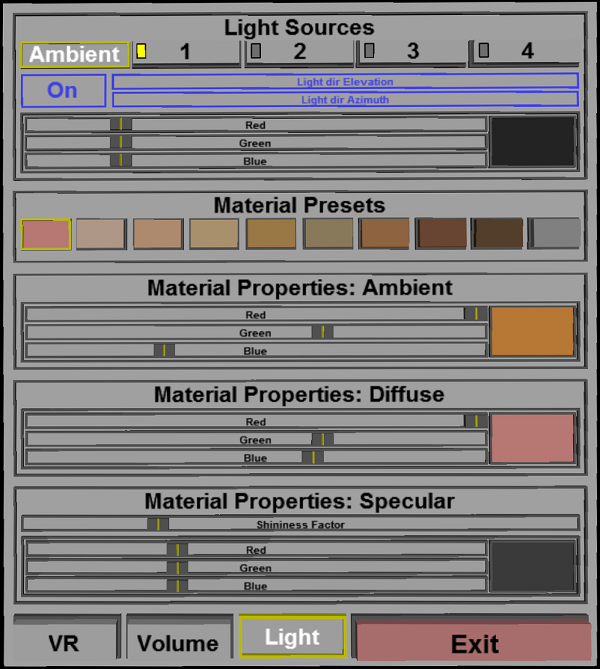
Task: Click the Diffuse material pink color preview
Action: click(x=532, y=439)
